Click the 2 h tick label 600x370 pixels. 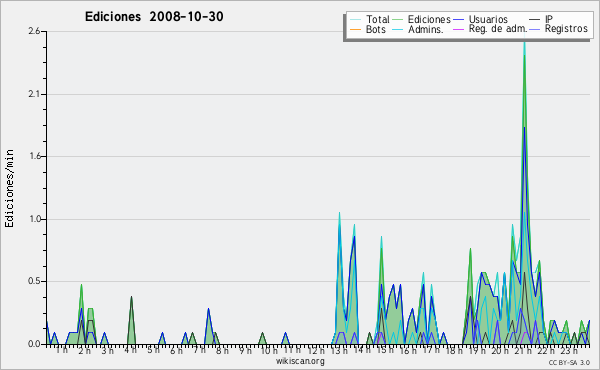pos(85,350)
